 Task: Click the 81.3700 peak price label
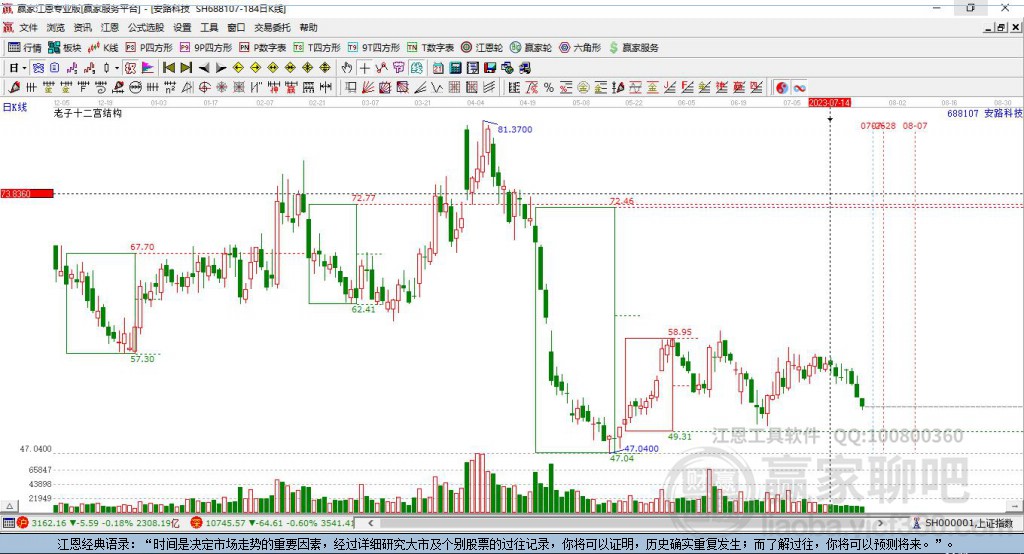click(x=515, y=129)
